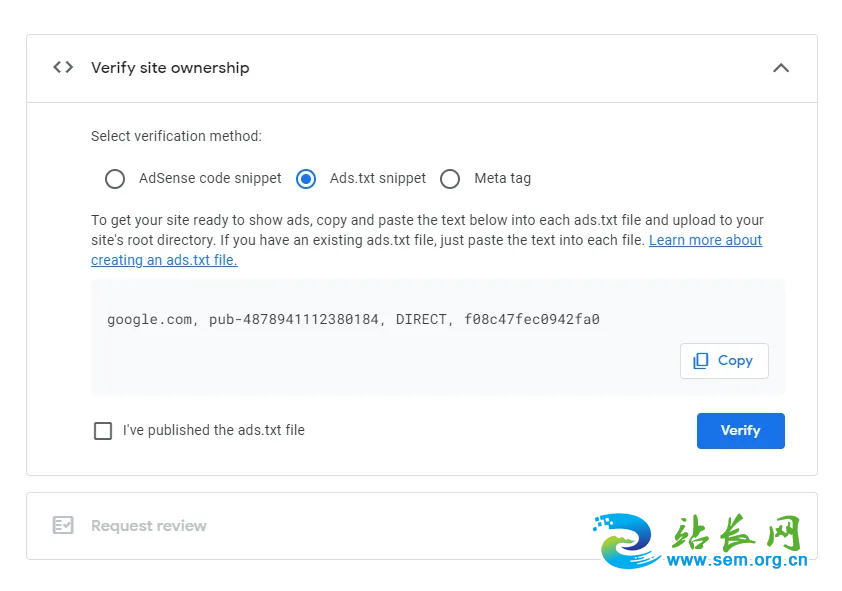
Task: Click the copy icon inside Copy button
Action: click(701, 361)
